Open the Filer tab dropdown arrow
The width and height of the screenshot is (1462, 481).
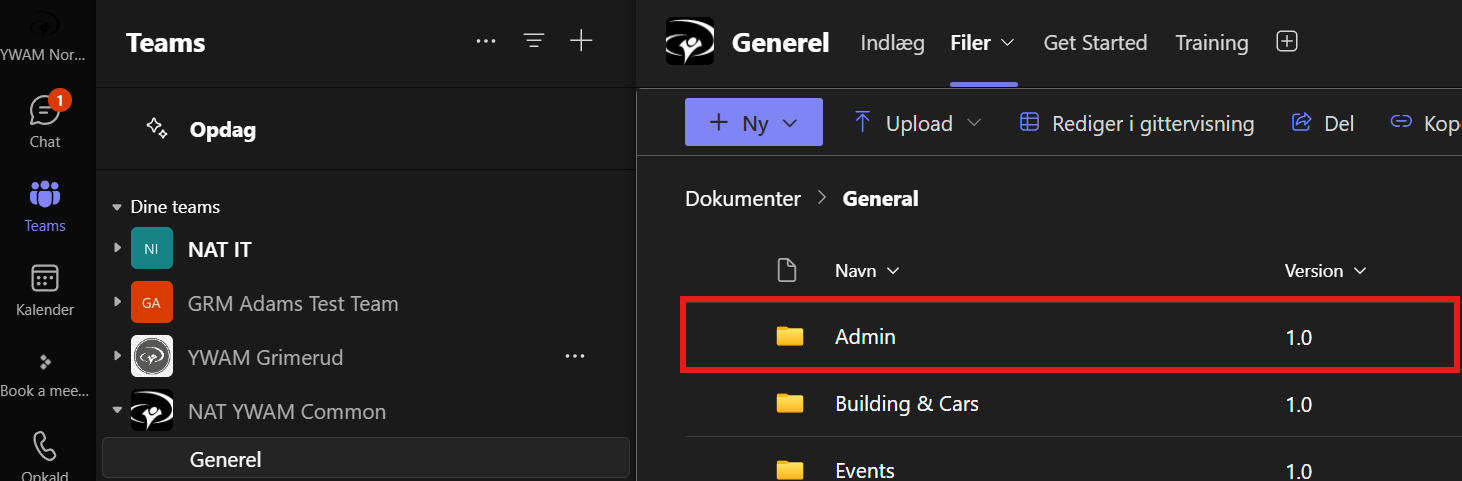click(x=1008, y=43)
